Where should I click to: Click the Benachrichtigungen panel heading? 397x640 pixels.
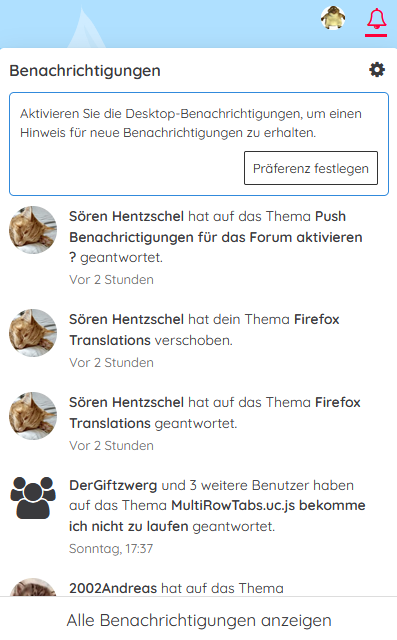85,71
